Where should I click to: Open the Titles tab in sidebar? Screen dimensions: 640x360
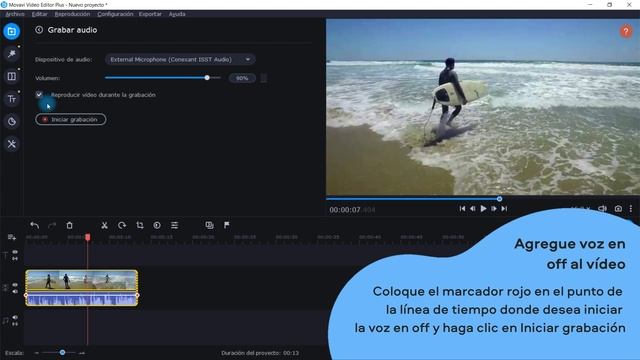coord(11,99)
